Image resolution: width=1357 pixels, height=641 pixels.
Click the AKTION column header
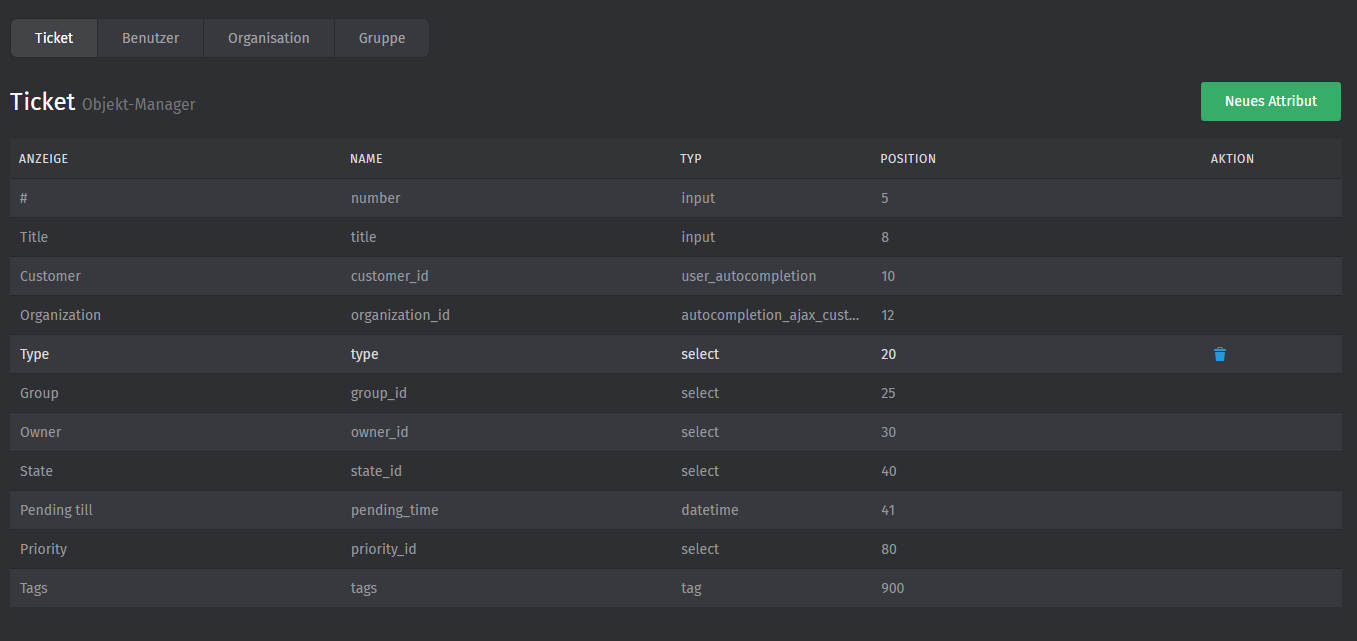coord(1232,159)
